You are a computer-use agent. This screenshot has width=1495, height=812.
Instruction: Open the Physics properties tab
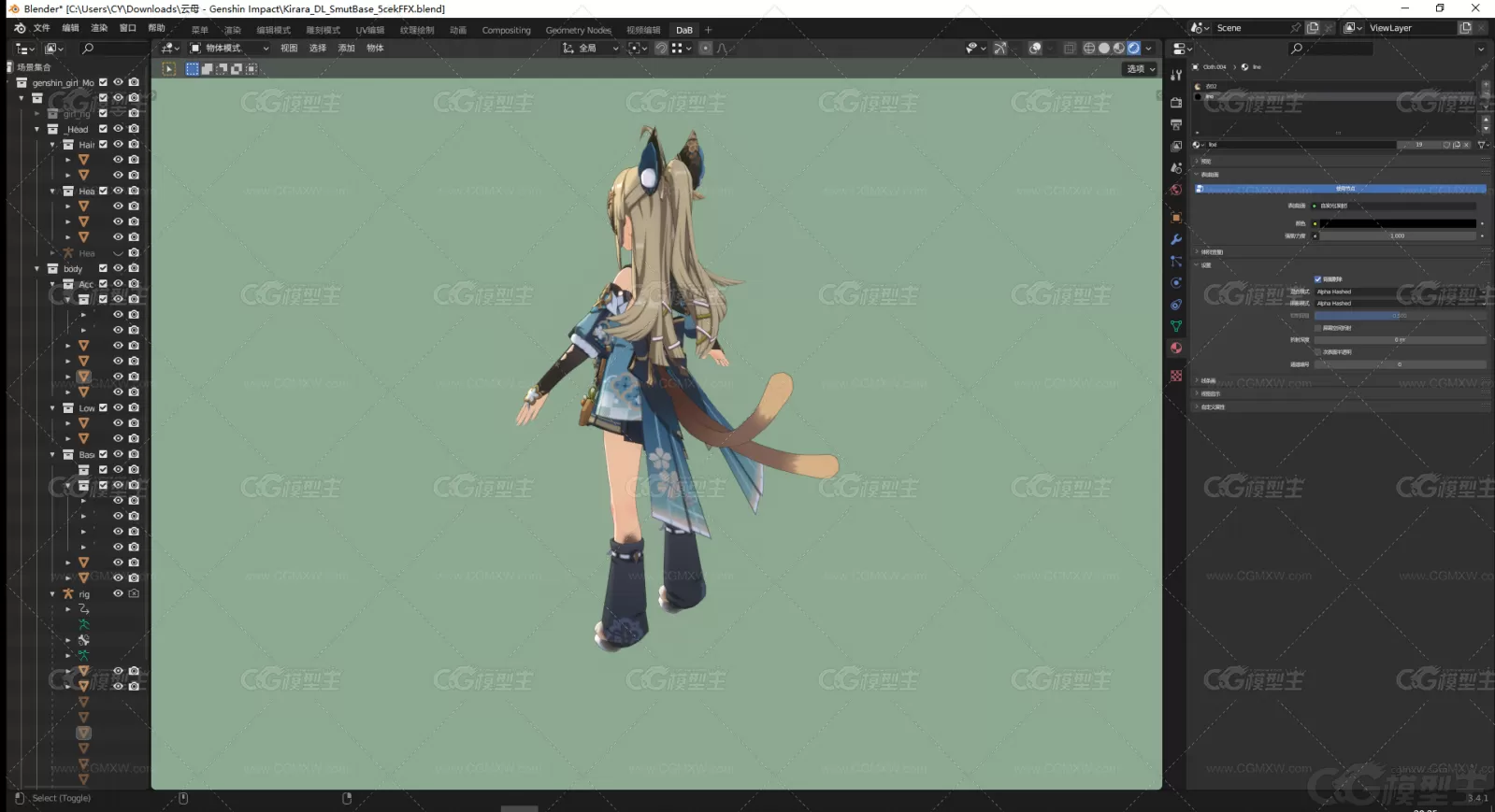click(x=1176, y=283)
